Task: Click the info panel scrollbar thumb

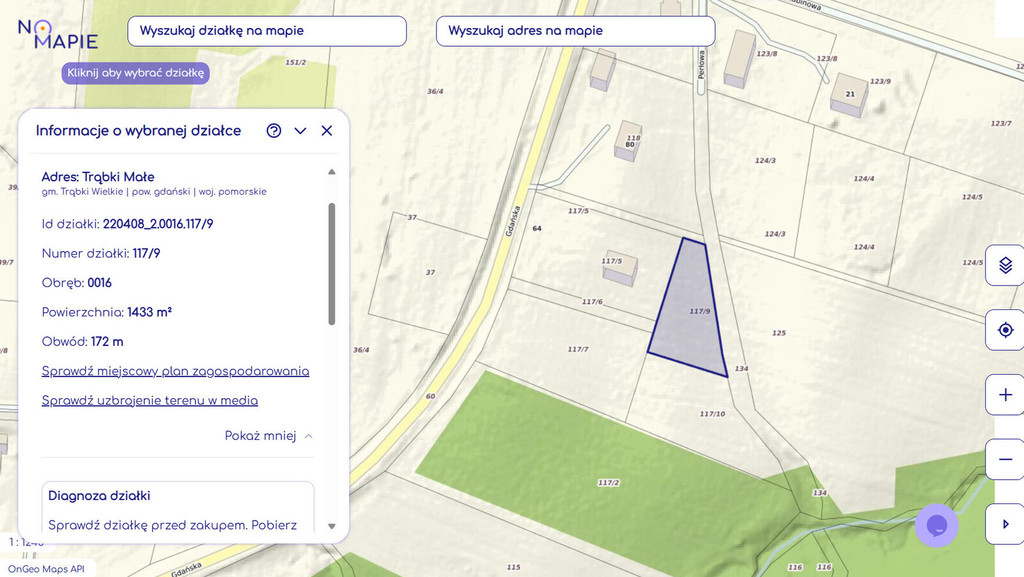Action: tap(332, 263)
